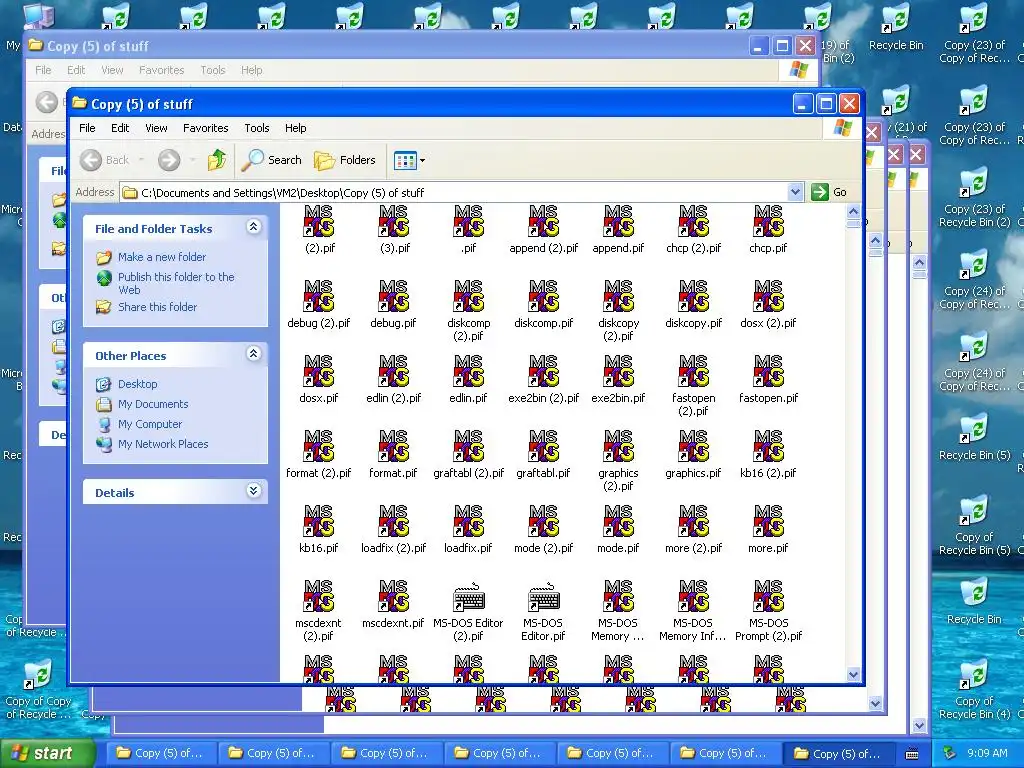
Task: Open File menu in background window
Action: click(43, 70)
